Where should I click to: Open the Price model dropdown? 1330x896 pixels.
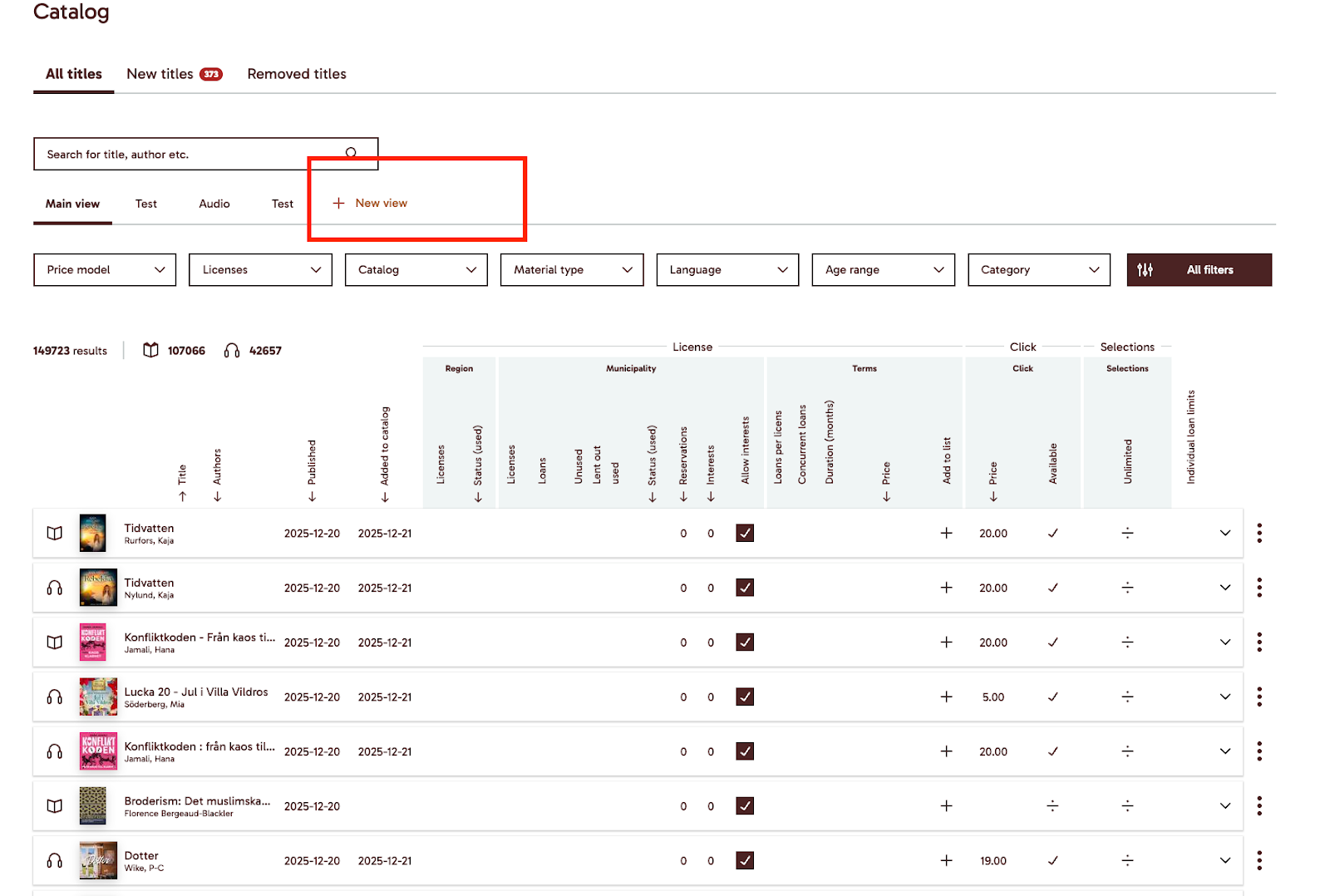point(105,270)
